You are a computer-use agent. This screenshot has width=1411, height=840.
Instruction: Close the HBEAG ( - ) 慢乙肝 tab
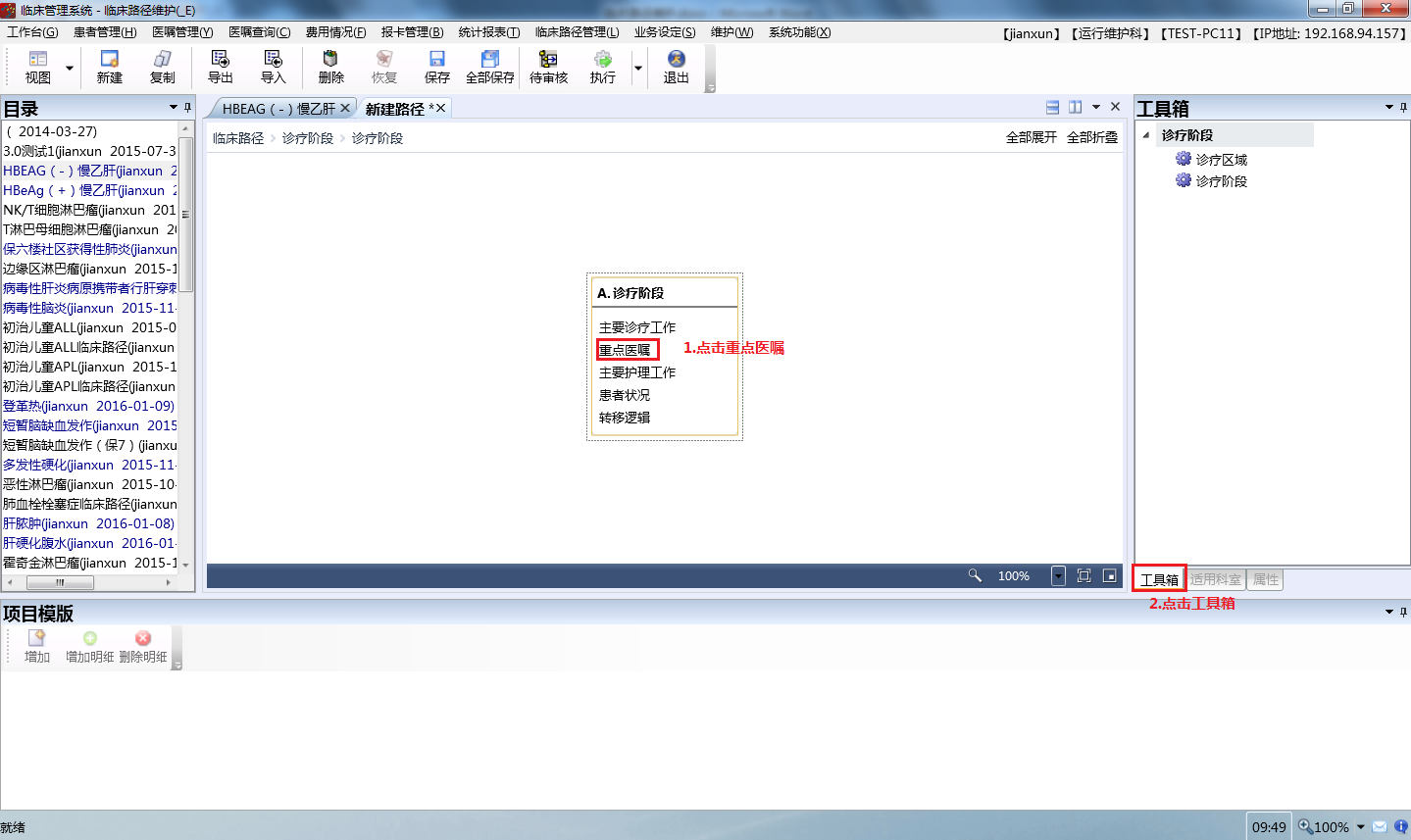click(x=345, y=109)
